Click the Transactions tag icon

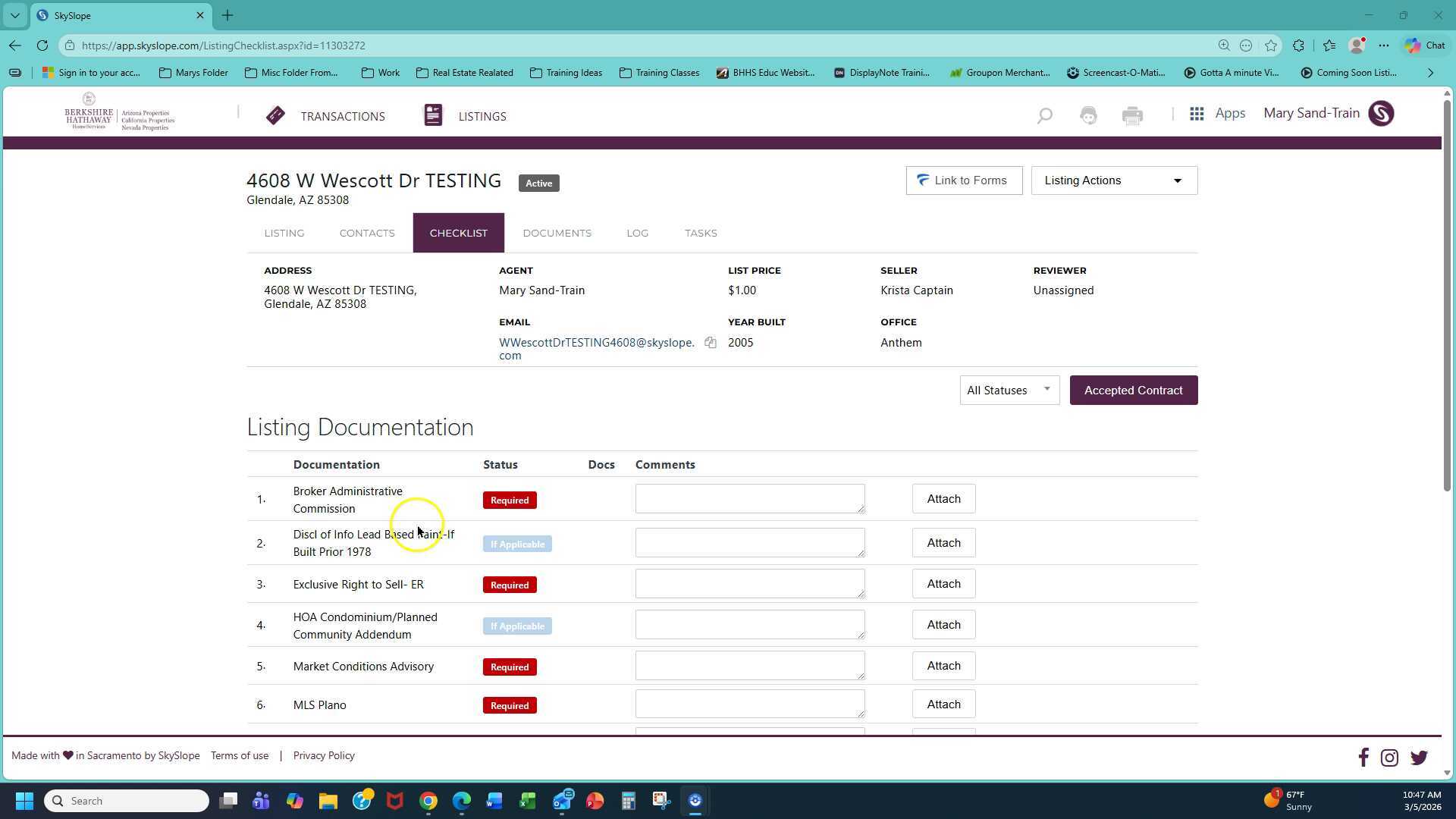pyautogui.click(x=275, y=115)
